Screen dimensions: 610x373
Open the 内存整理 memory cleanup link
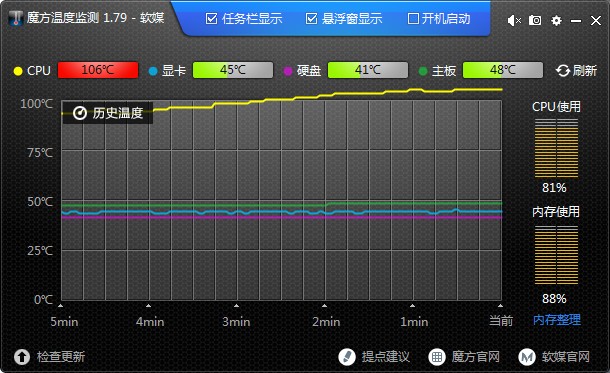pyautogui.click(x=557, y=320)
